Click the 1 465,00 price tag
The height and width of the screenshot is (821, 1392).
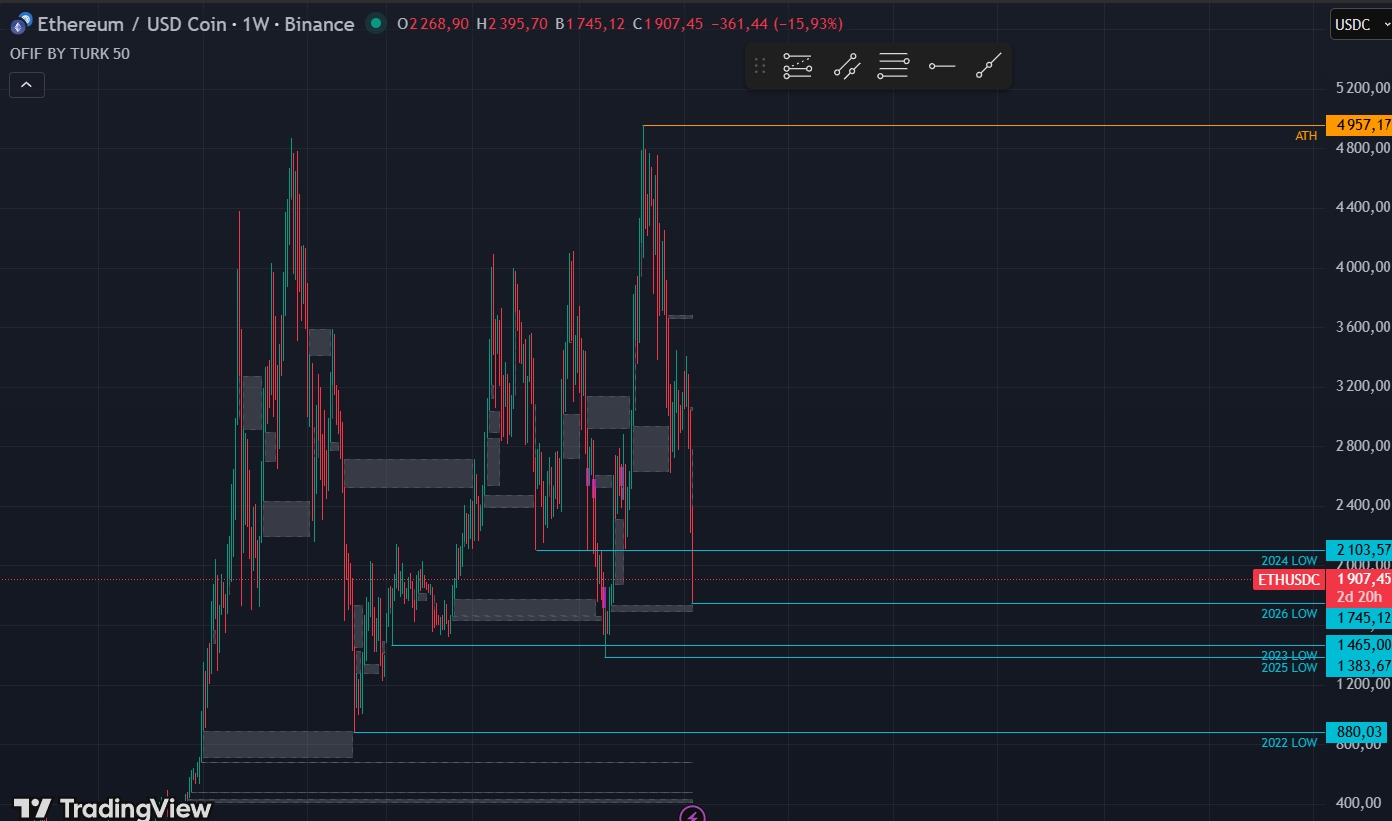click(x=1358, y=645)
